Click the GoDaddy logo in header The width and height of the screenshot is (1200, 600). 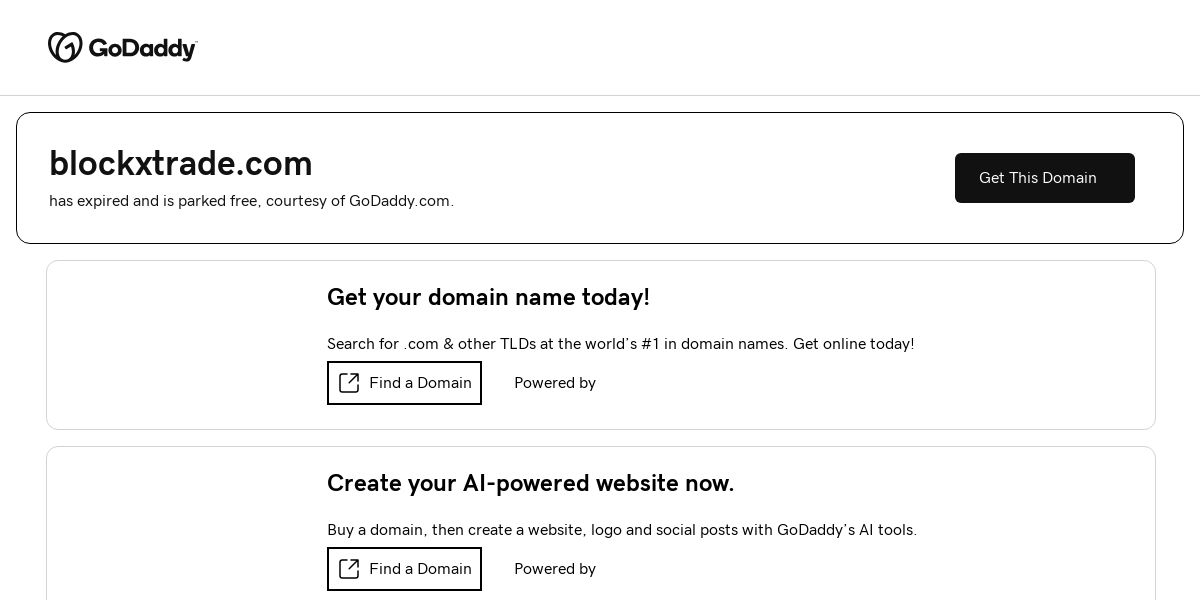tap(122, 47)
